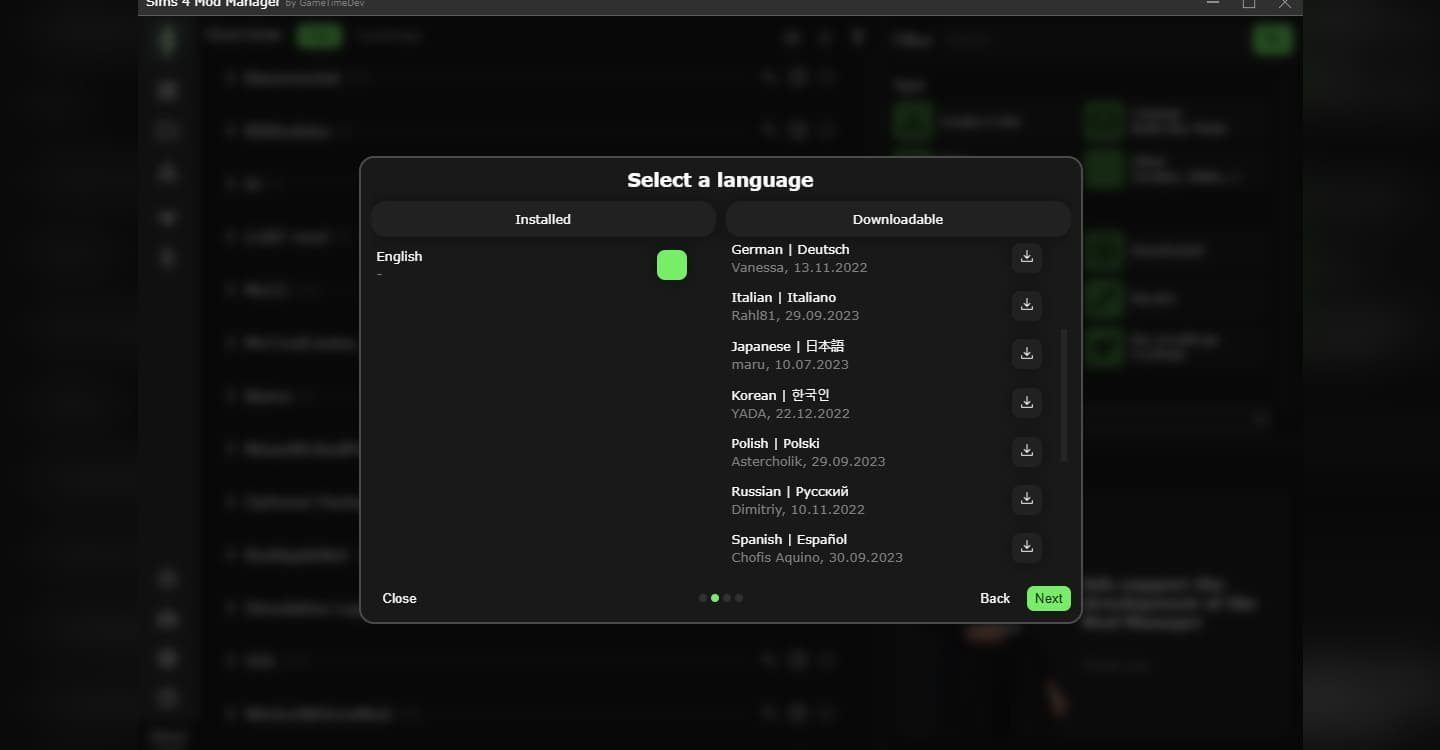Toggle the green English language checkbox

coord(672,265)
